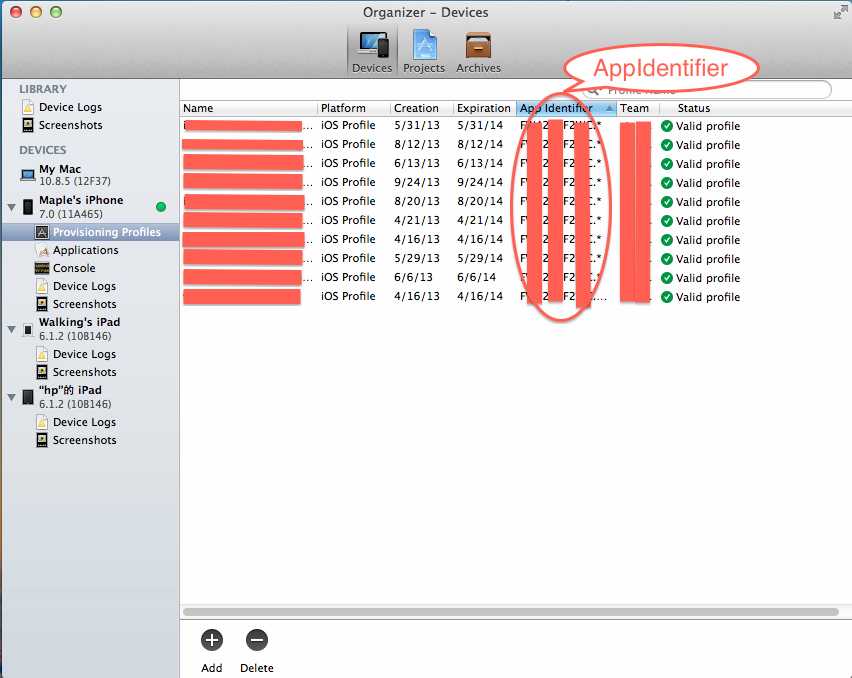This screenshot has width=852, height=678.
Task: Sort by Creation column header
Action: (x=422, y=108)
